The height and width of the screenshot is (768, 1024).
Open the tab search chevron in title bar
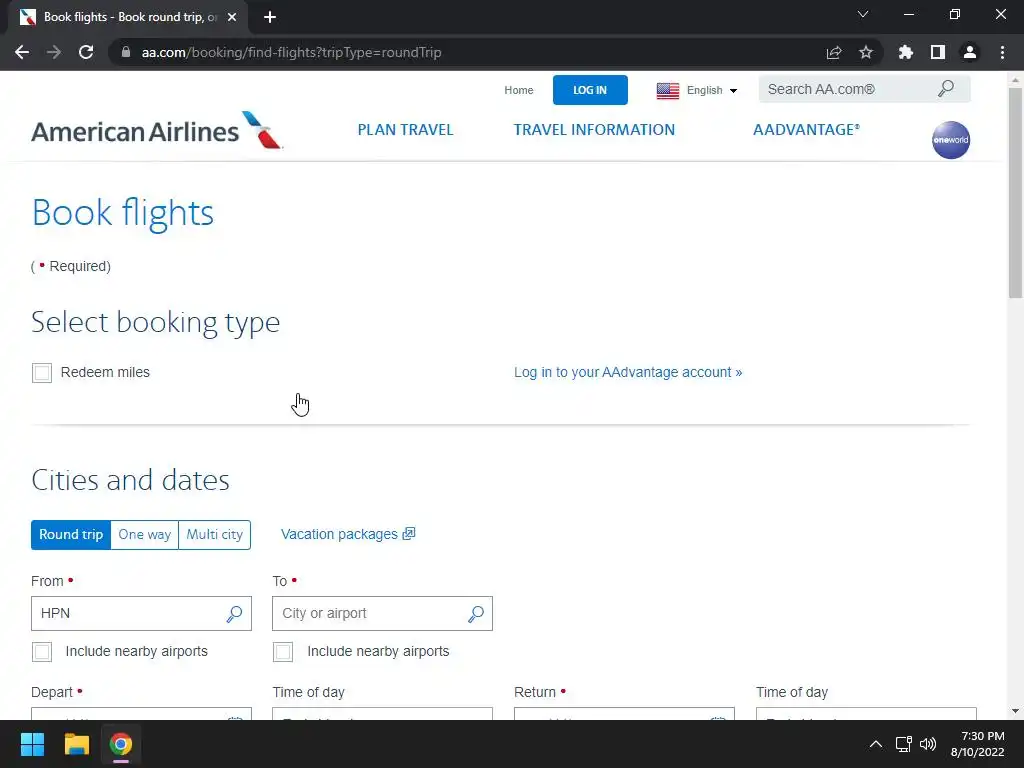click(x=863, y=14)
